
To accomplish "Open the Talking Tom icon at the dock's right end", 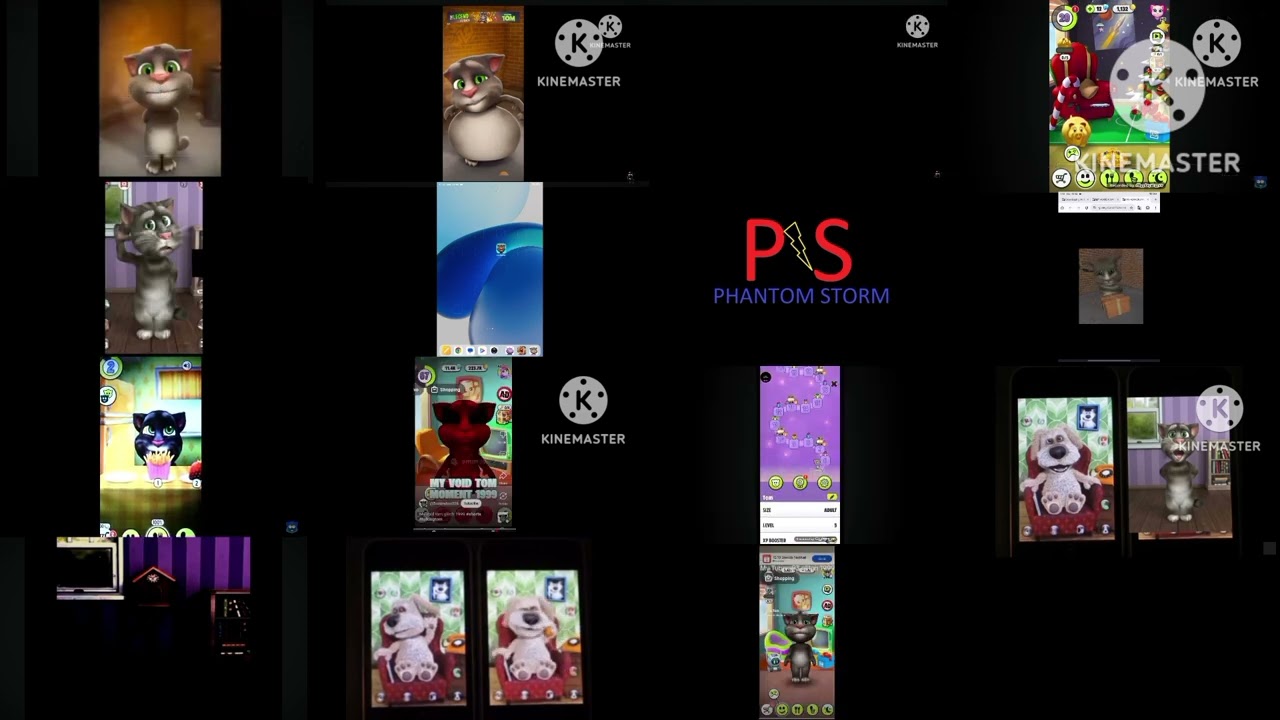I will coord(534,350).
